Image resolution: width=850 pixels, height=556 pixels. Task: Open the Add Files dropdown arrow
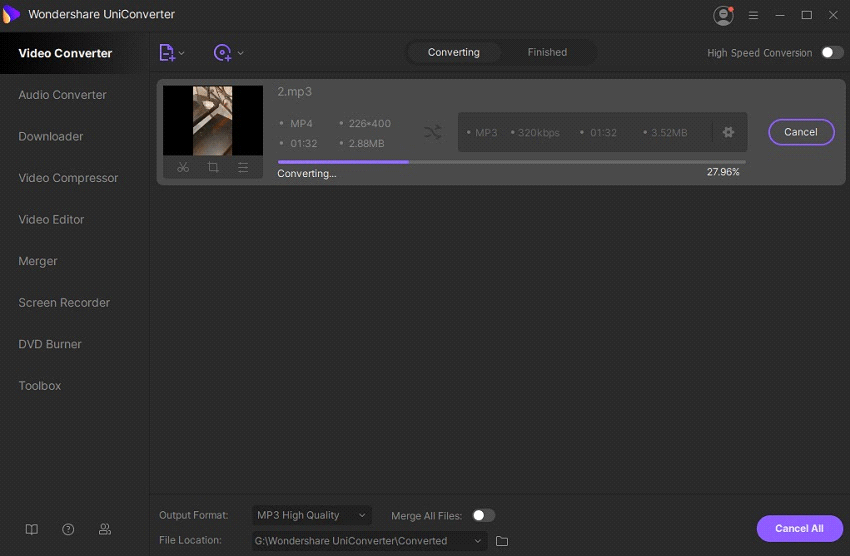[x=182, y=53]
